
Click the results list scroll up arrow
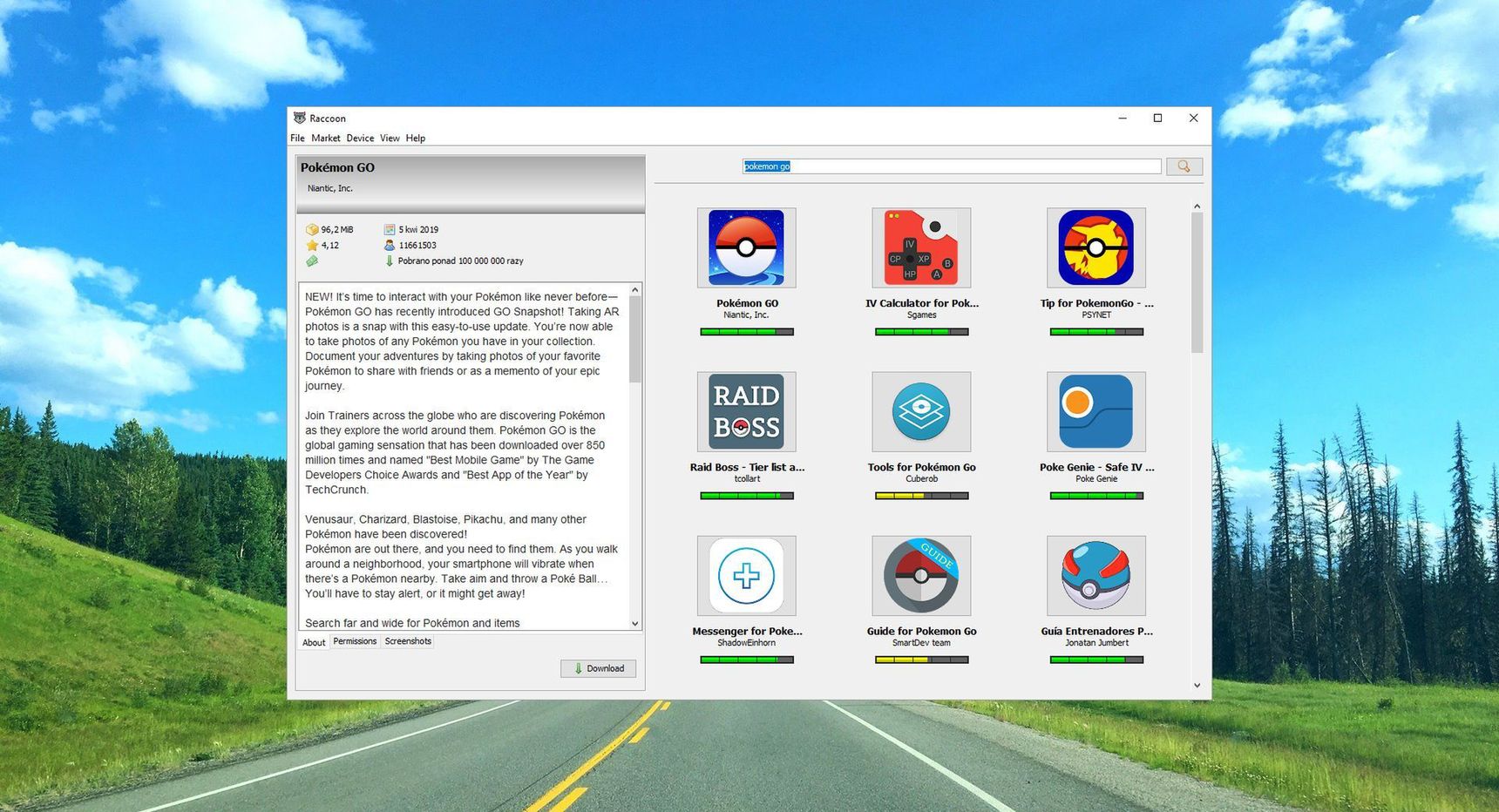(1197, 206)
